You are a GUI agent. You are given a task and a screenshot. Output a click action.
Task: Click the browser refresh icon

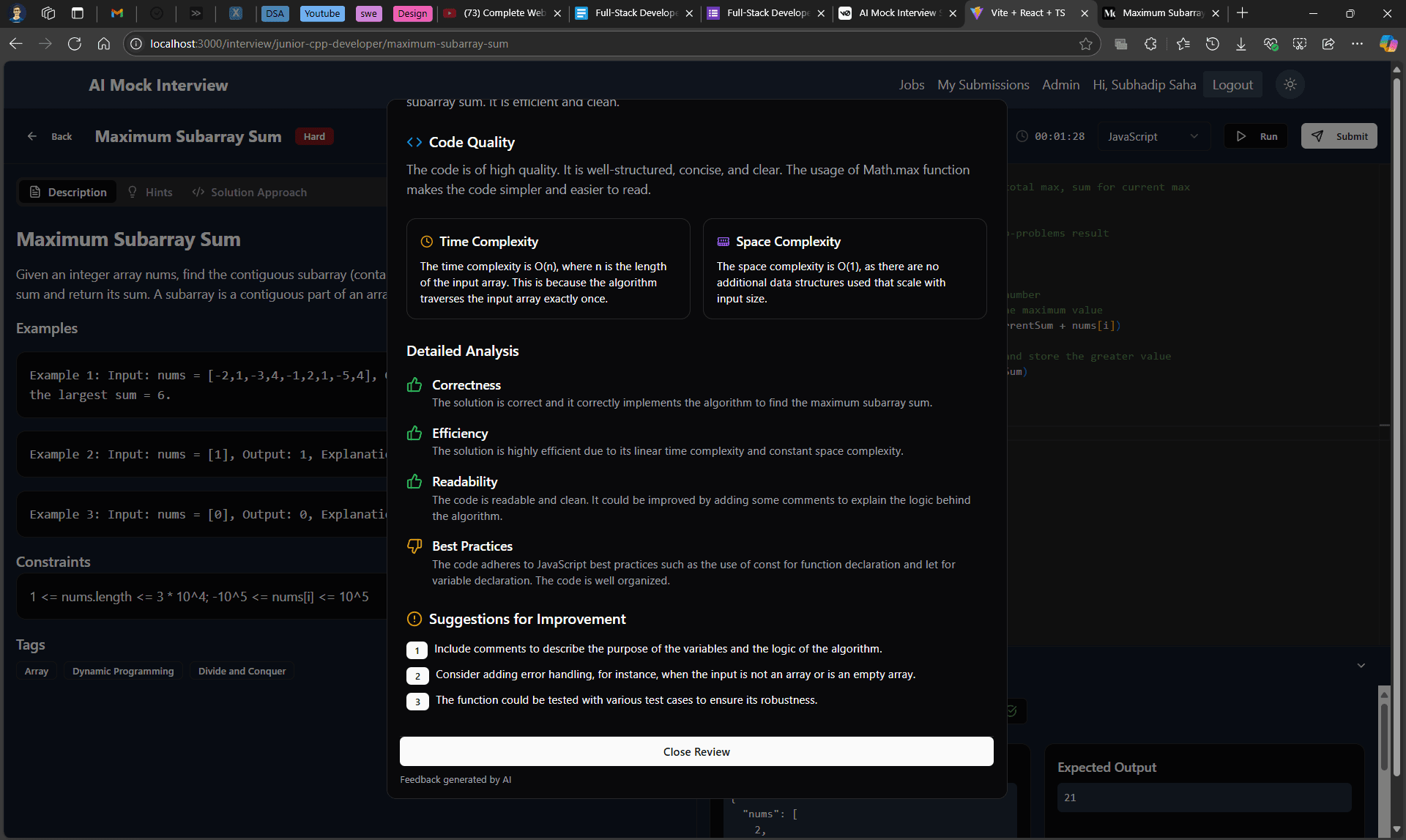74,44
